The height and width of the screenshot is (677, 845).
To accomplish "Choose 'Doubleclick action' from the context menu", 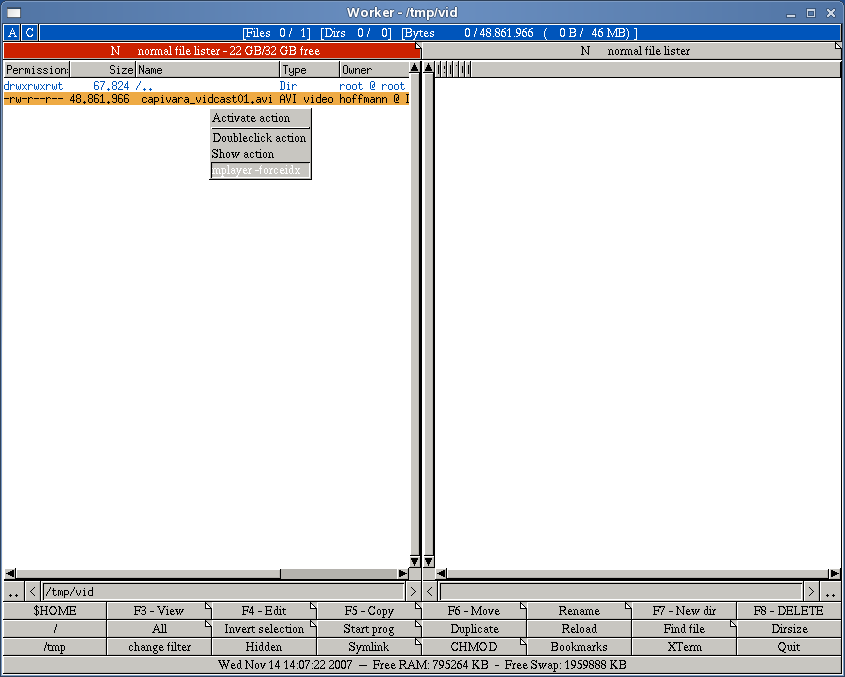I will coord(260,138).
